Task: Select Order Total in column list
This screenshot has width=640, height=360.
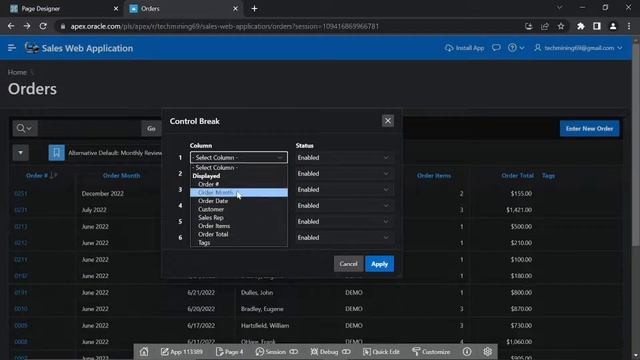Action: (239, 234)
